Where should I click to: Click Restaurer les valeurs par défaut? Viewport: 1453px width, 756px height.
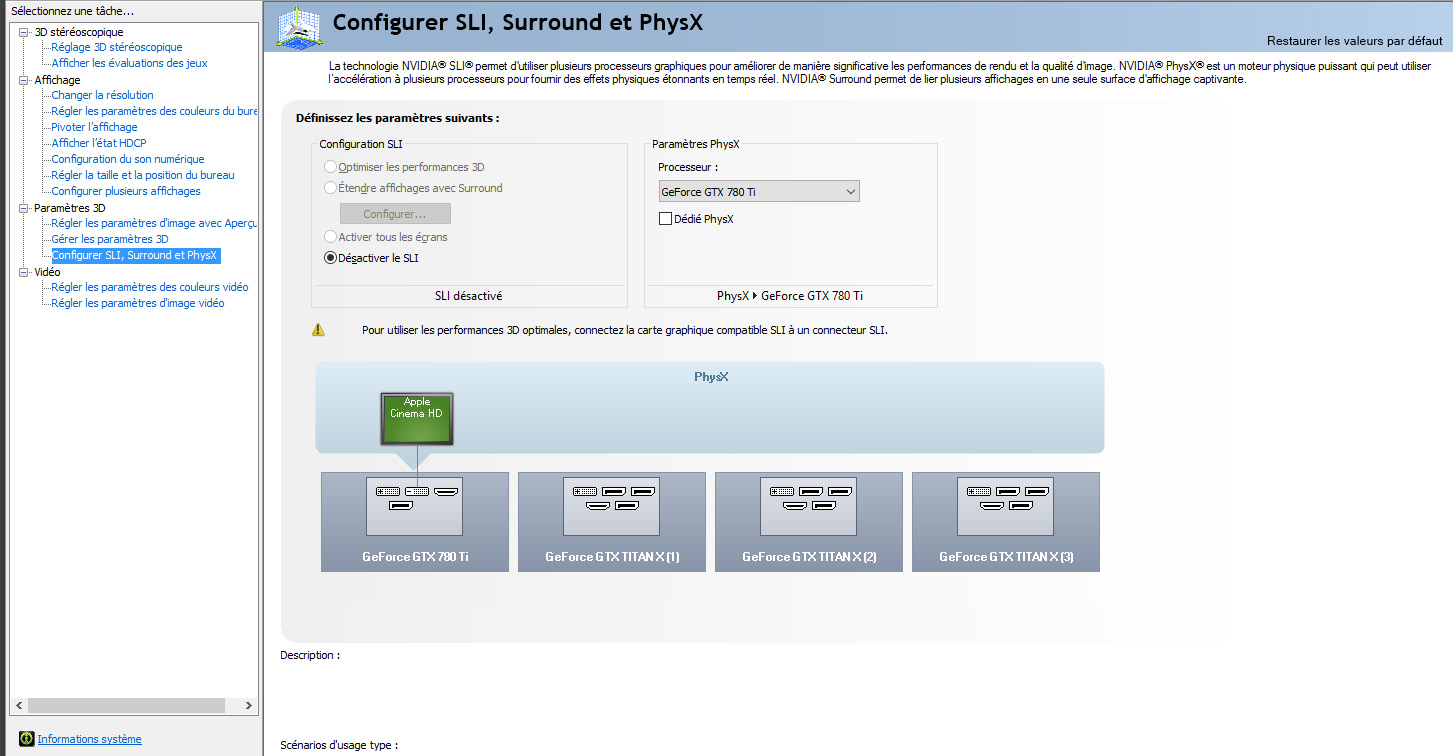[x=1356, y=41]
